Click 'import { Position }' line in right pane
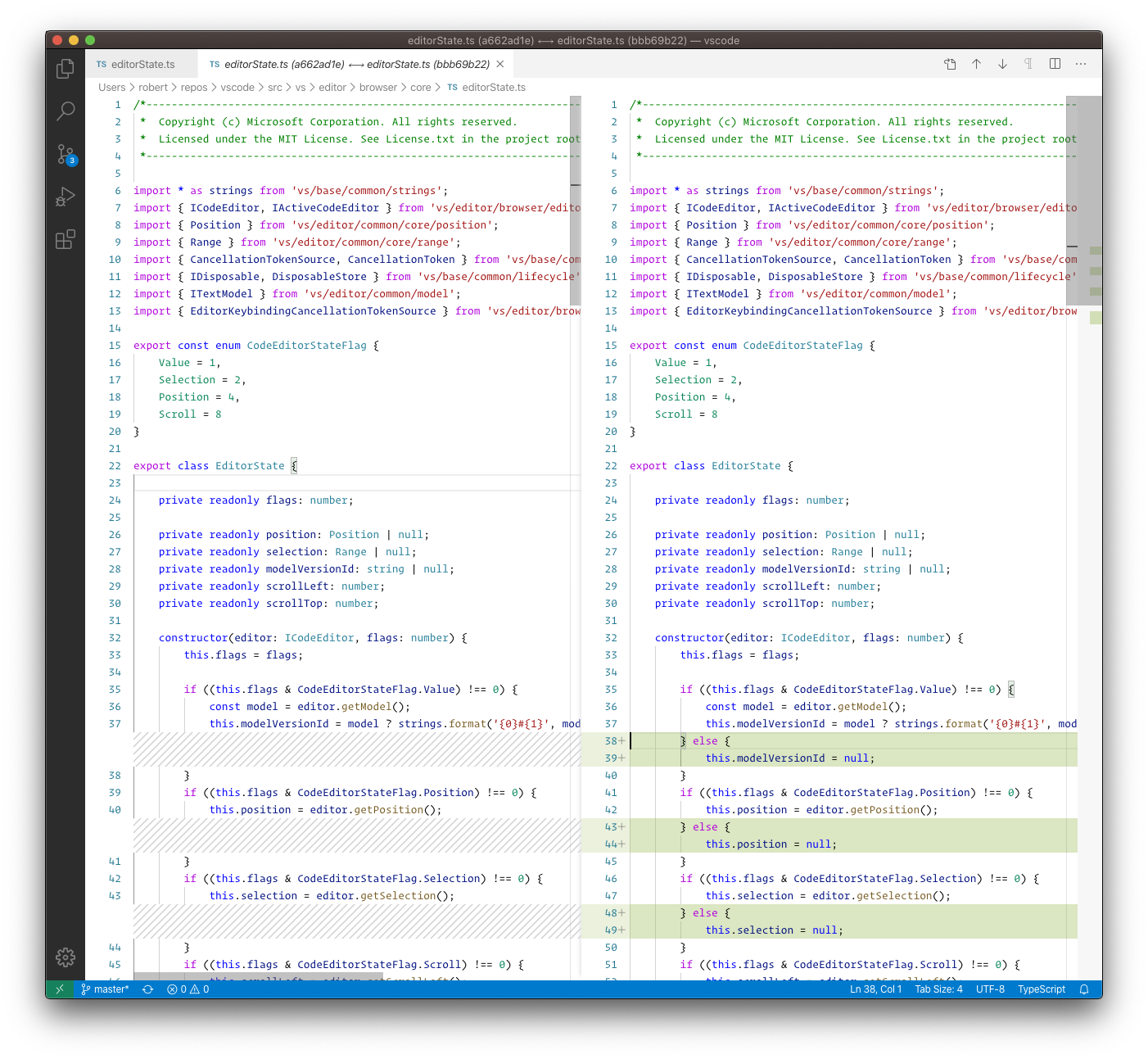 812,225
